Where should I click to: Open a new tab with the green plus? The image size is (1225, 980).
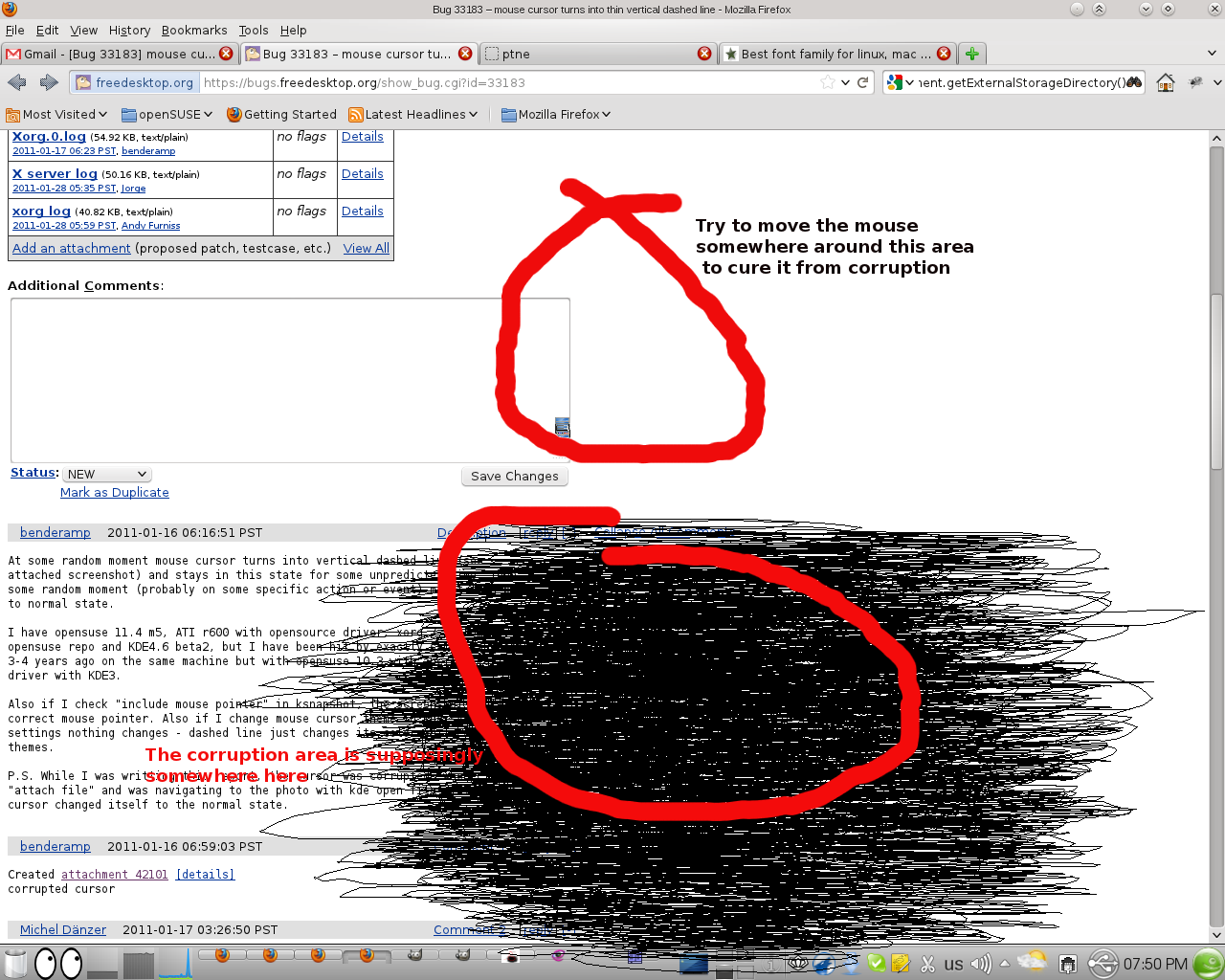coord(971,54)
